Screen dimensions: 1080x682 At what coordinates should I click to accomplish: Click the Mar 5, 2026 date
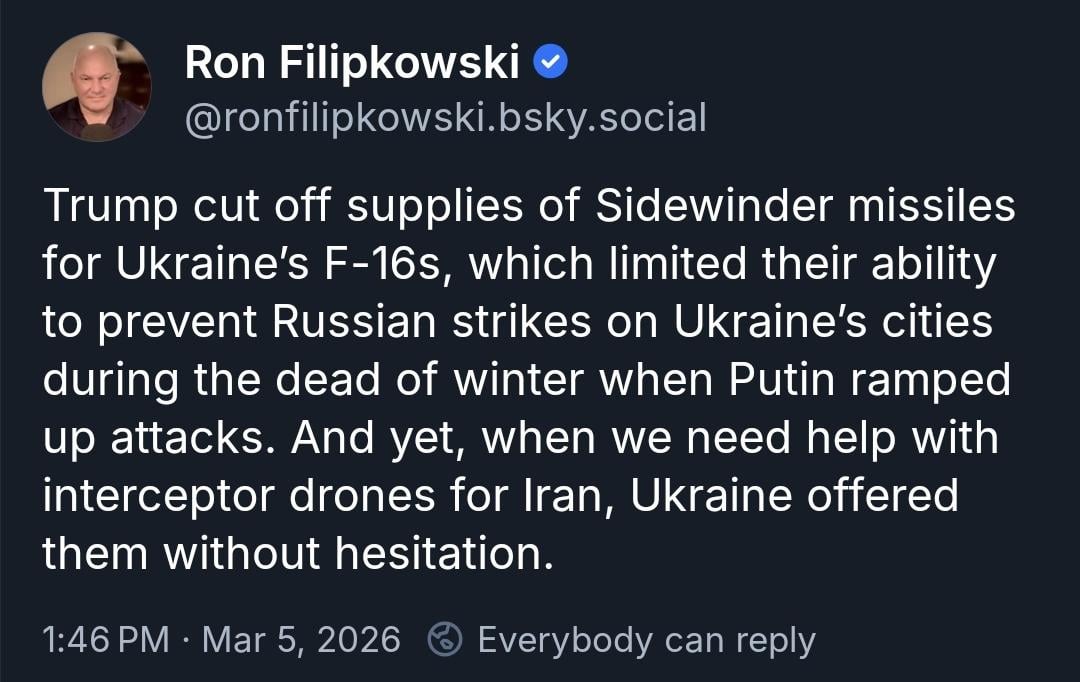(301, 639)
